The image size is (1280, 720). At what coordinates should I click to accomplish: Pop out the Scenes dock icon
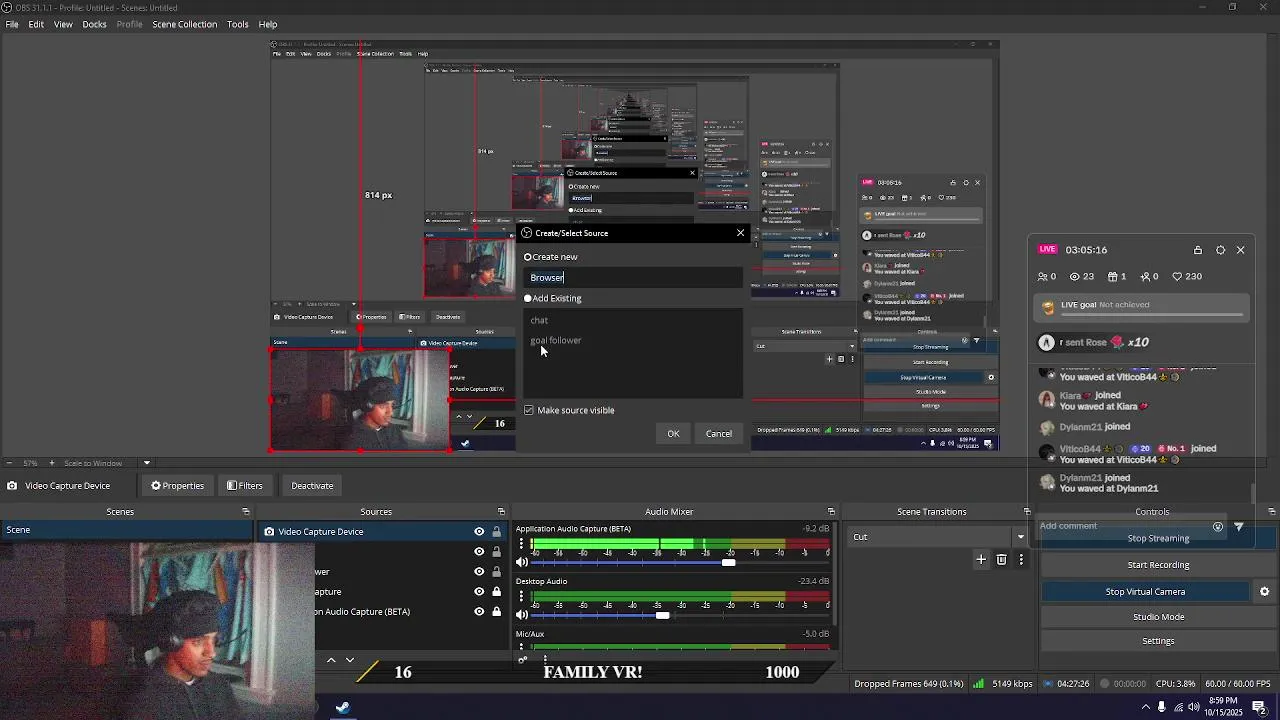(x=246, y=512)
